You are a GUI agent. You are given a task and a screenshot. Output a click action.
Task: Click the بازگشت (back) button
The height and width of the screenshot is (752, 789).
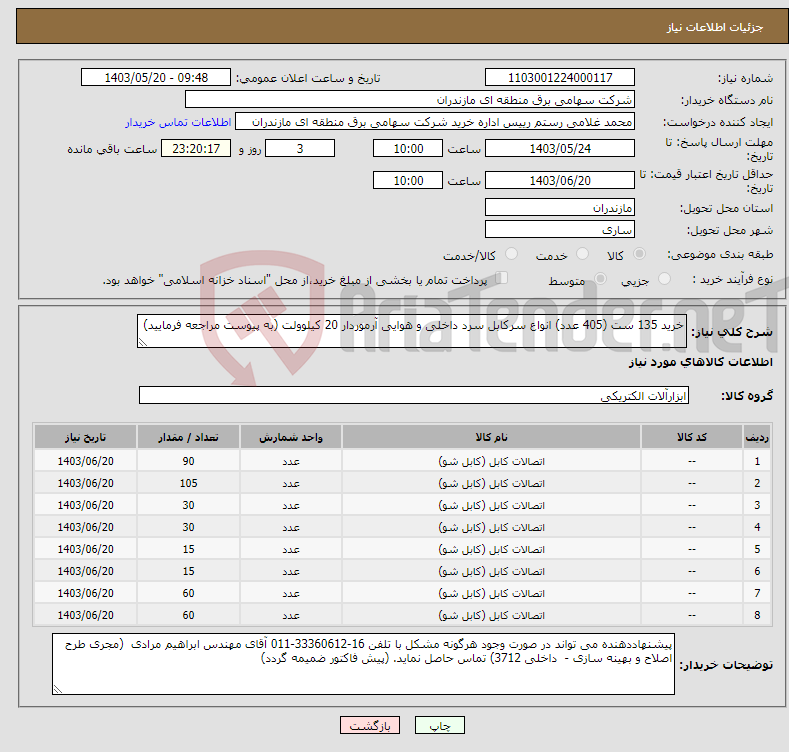pyautogui.click(x=370, y=725)
